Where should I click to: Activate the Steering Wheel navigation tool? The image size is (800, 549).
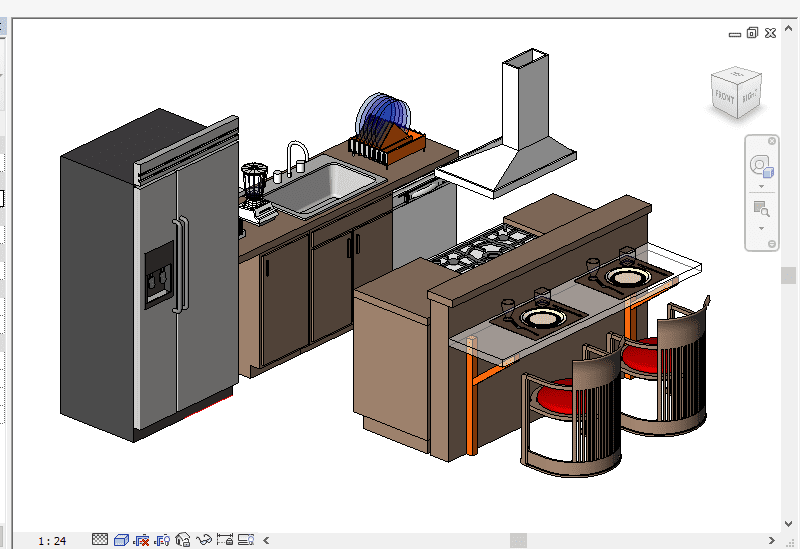(761, 165)
